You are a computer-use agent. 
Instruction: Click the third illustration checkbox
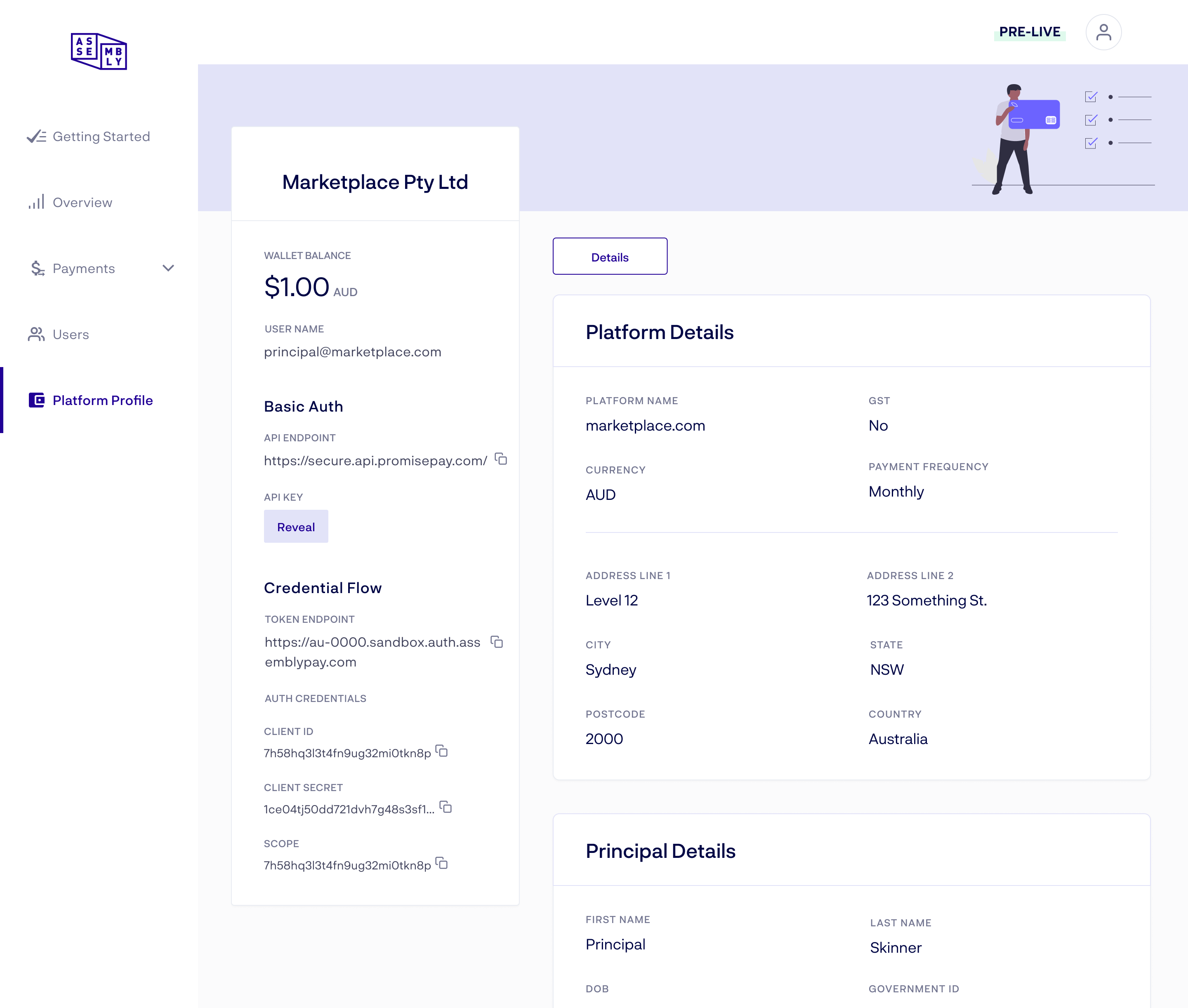click(x=1091, y=143)
